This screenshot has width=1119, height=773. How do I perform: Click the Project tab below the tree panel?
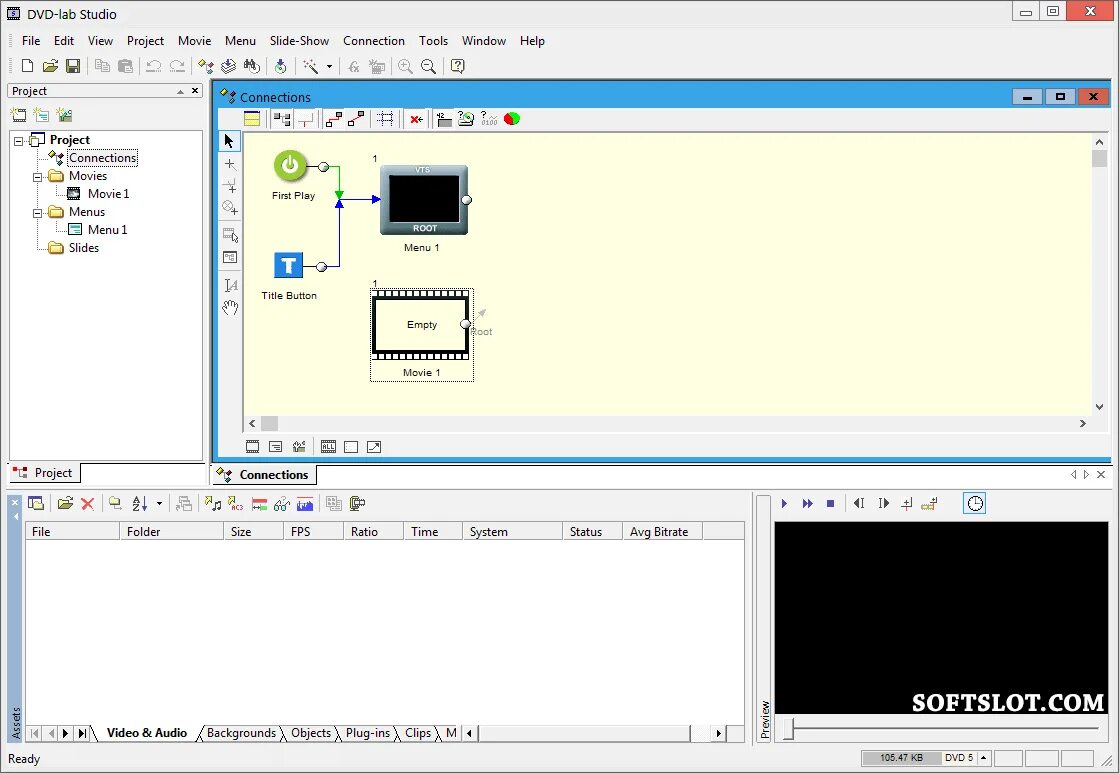point(45,473)
